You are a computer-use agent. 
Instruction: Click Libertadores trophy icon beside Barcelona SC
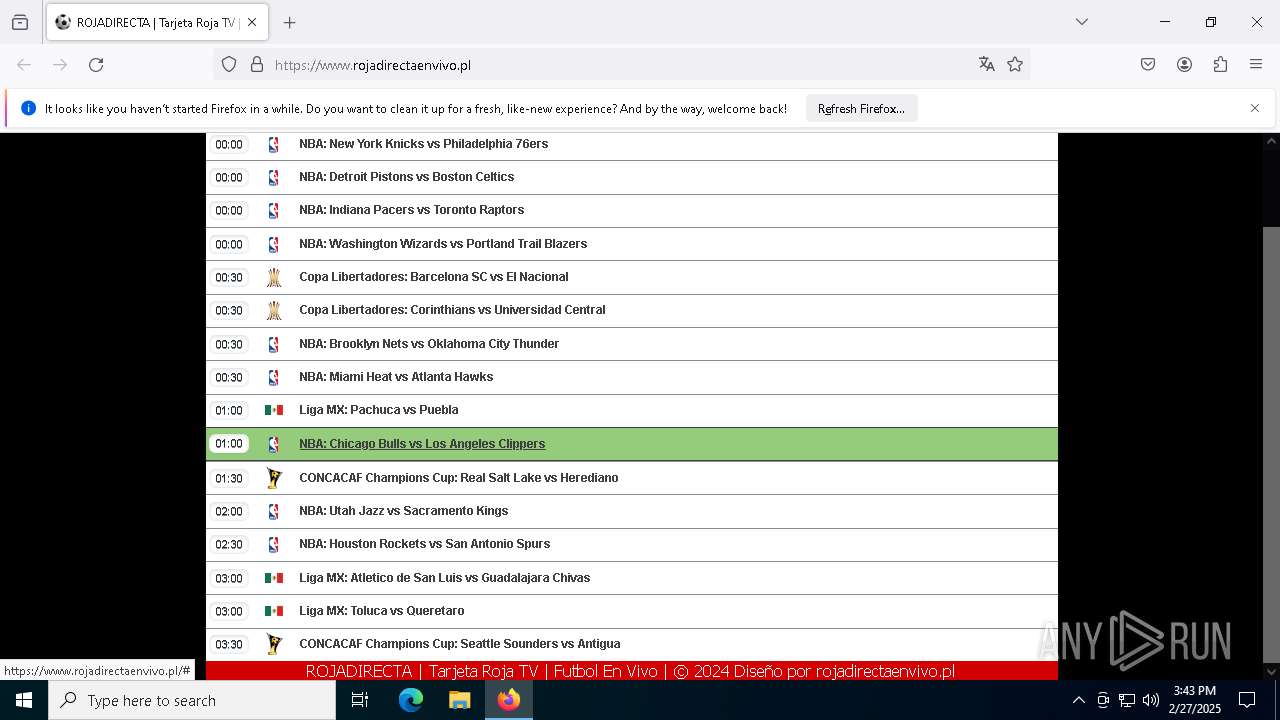tap(273, 277)
